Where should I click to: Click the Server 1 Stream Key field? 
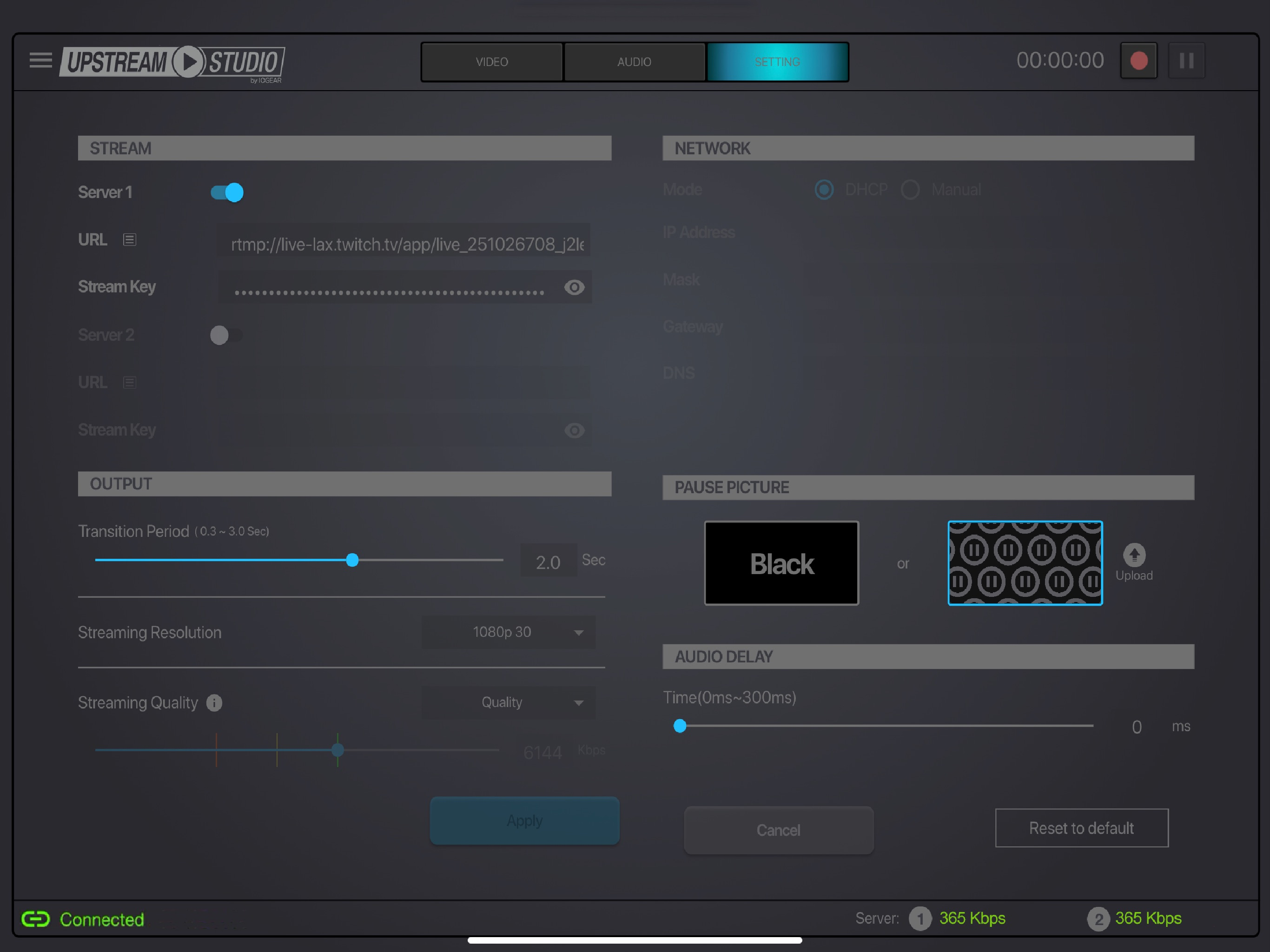404,287
